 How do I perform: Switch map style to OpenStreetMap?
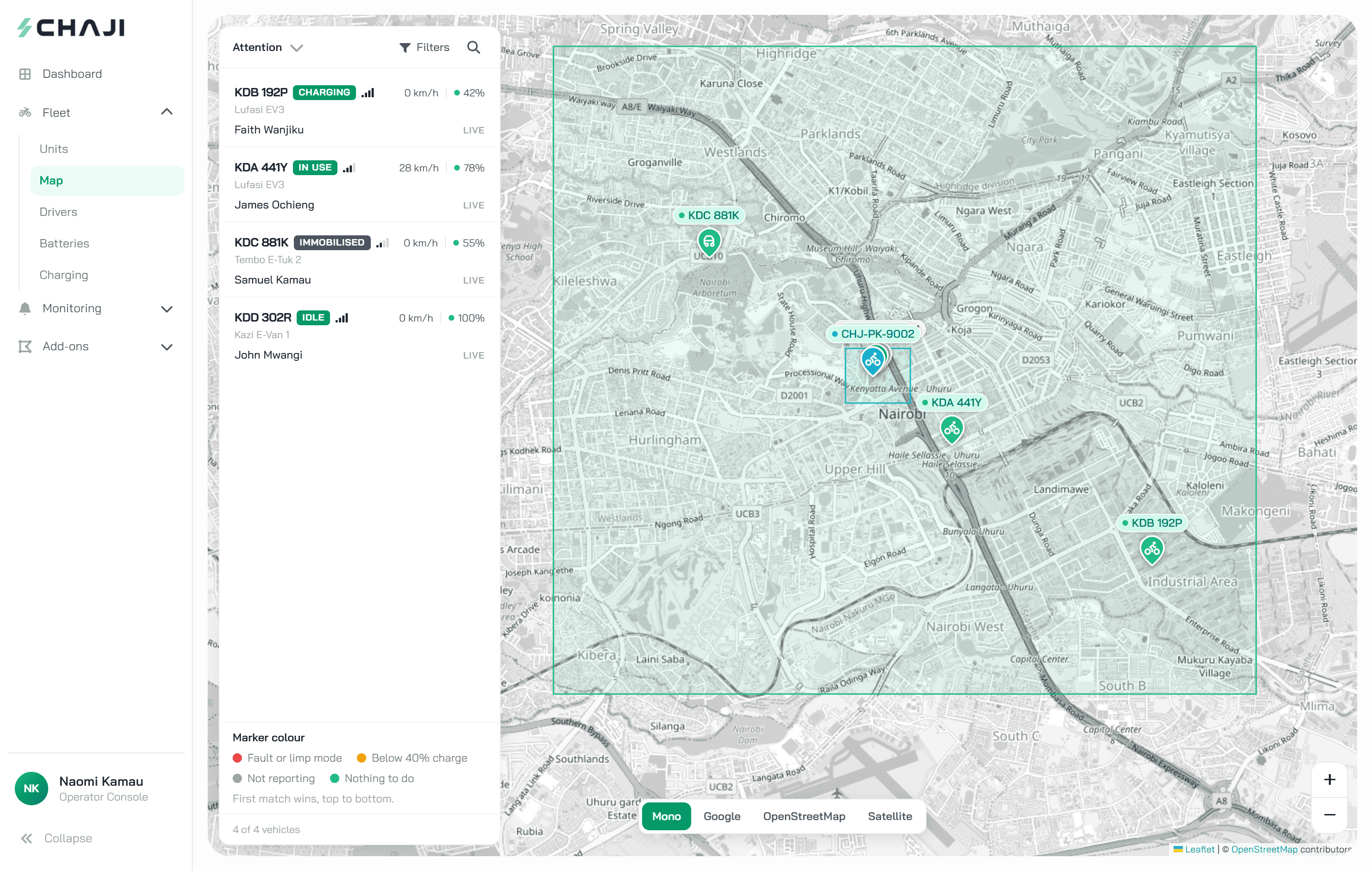pyautogui.click(x=804, y=816)
